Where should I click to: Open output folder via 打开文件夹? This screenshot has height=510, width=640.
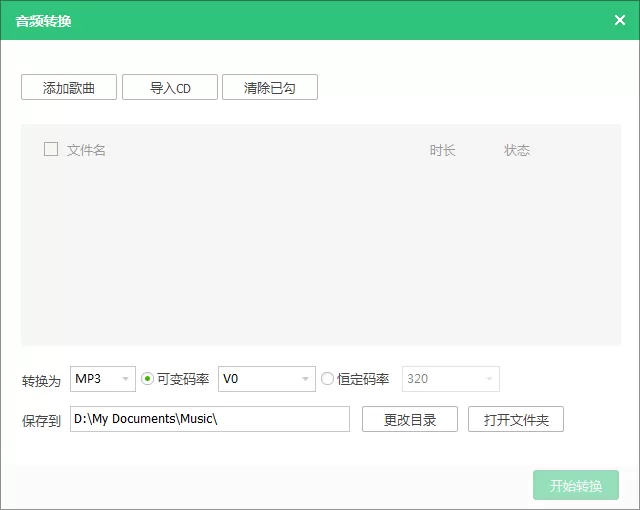516,419
